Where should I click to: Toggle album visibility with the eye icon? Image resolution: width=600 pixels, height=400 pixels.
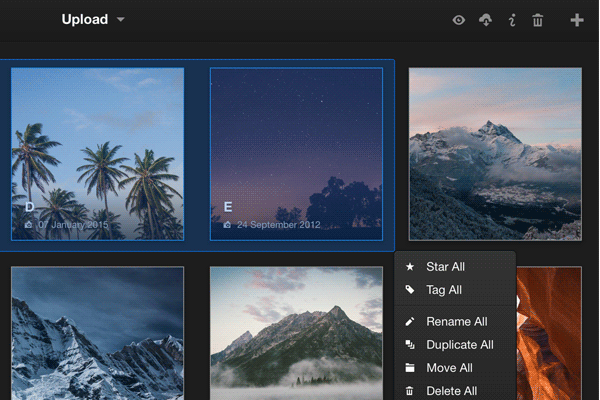coord(459,20)
